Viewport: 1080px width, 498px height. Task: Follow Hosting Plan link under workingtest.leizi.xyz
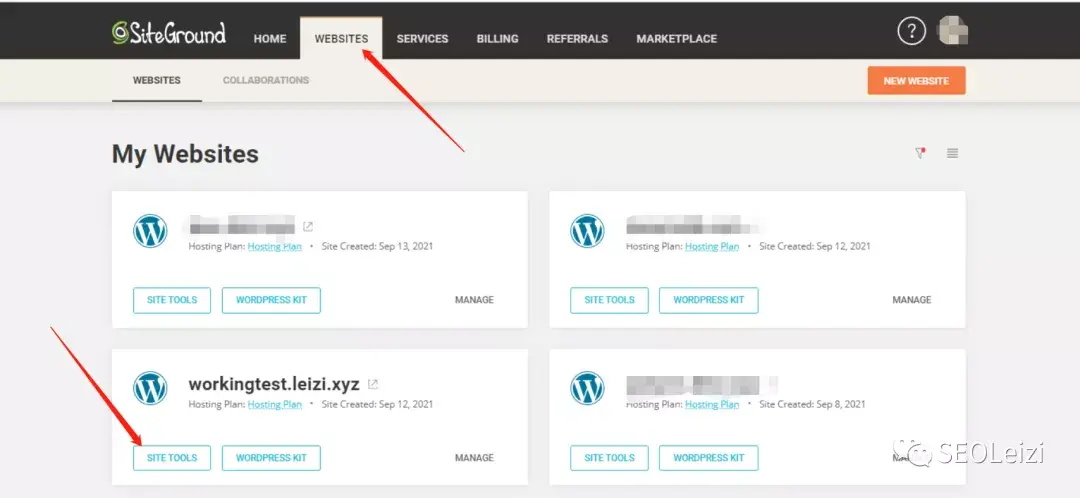[275, 404]
